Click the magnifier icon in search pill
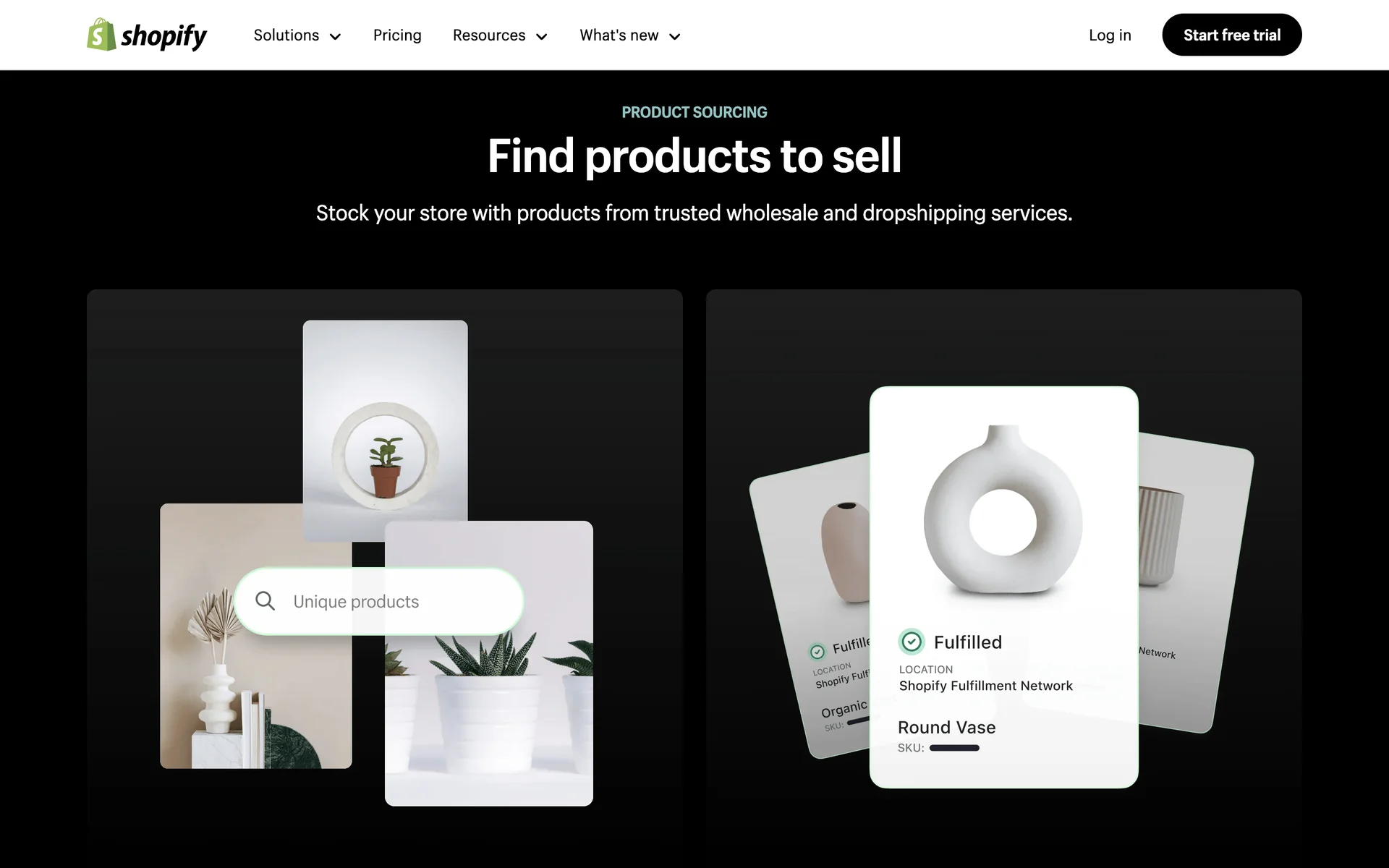Image resolution: width=1389 pixels, height=868 pixels. (265, 601)
